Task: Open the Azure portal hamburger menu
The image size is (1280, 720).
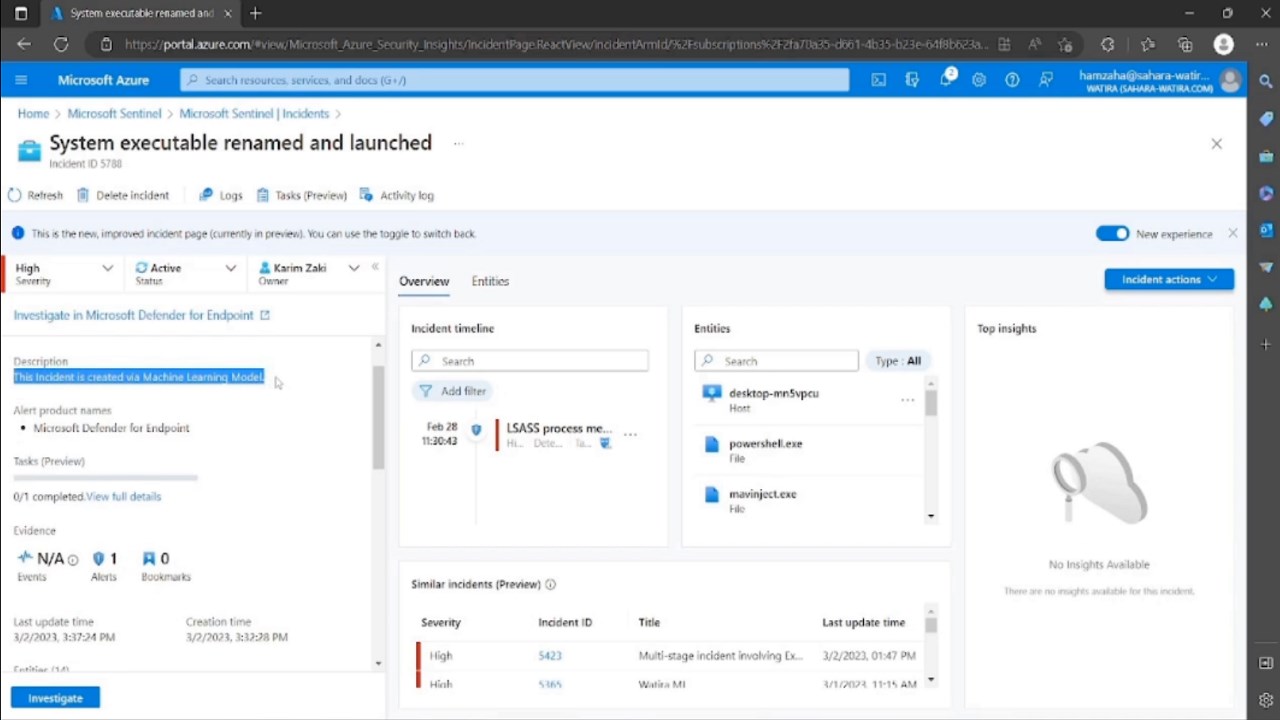Action: pos(21,80)
